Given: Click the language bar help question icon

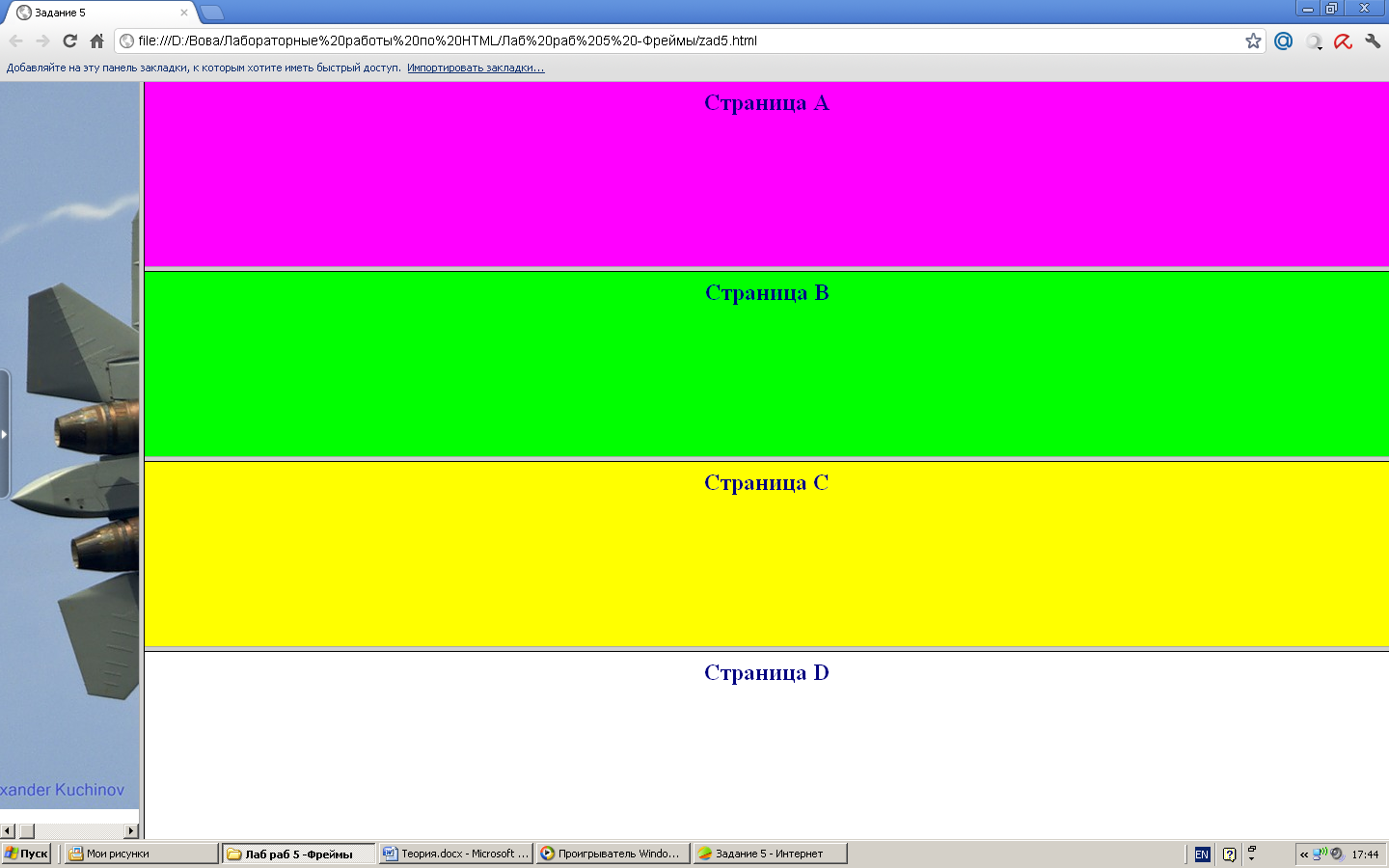Looking at the screenshot, I should 1229,854.
